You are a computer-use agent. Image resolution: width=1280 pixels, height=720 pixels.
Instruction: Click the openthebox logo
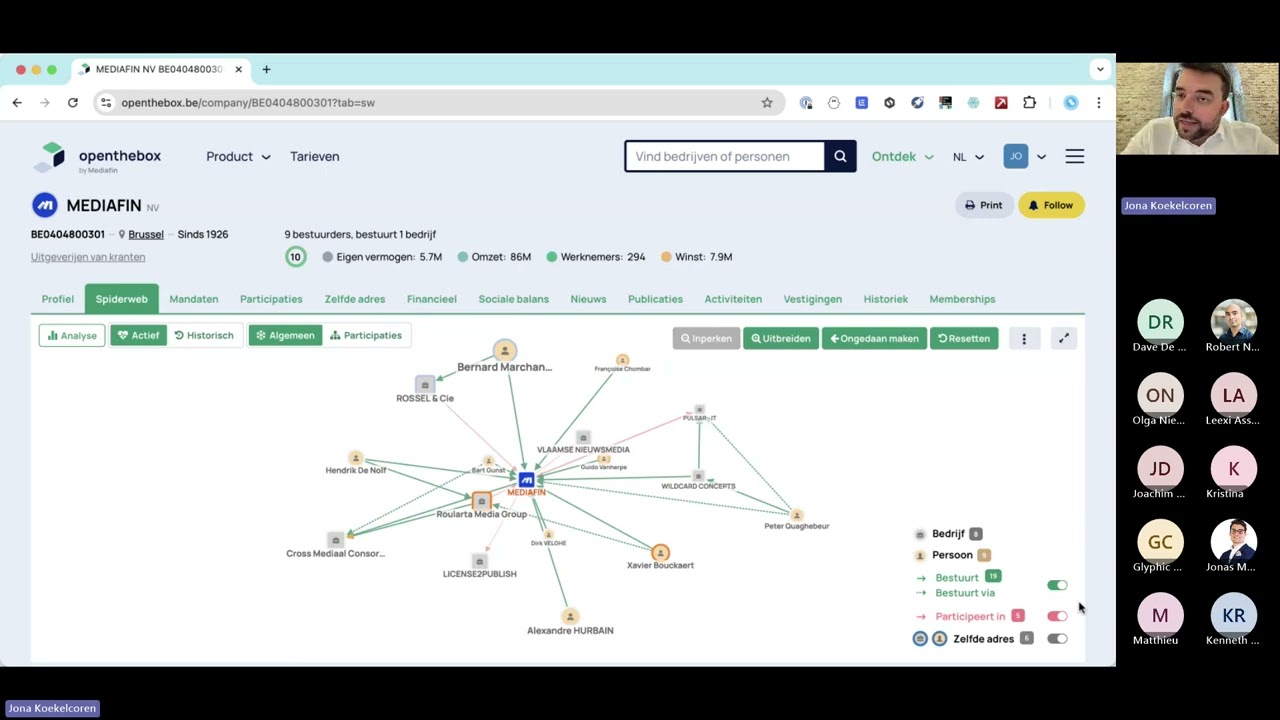pyautogui.click(x=96, y=157)
